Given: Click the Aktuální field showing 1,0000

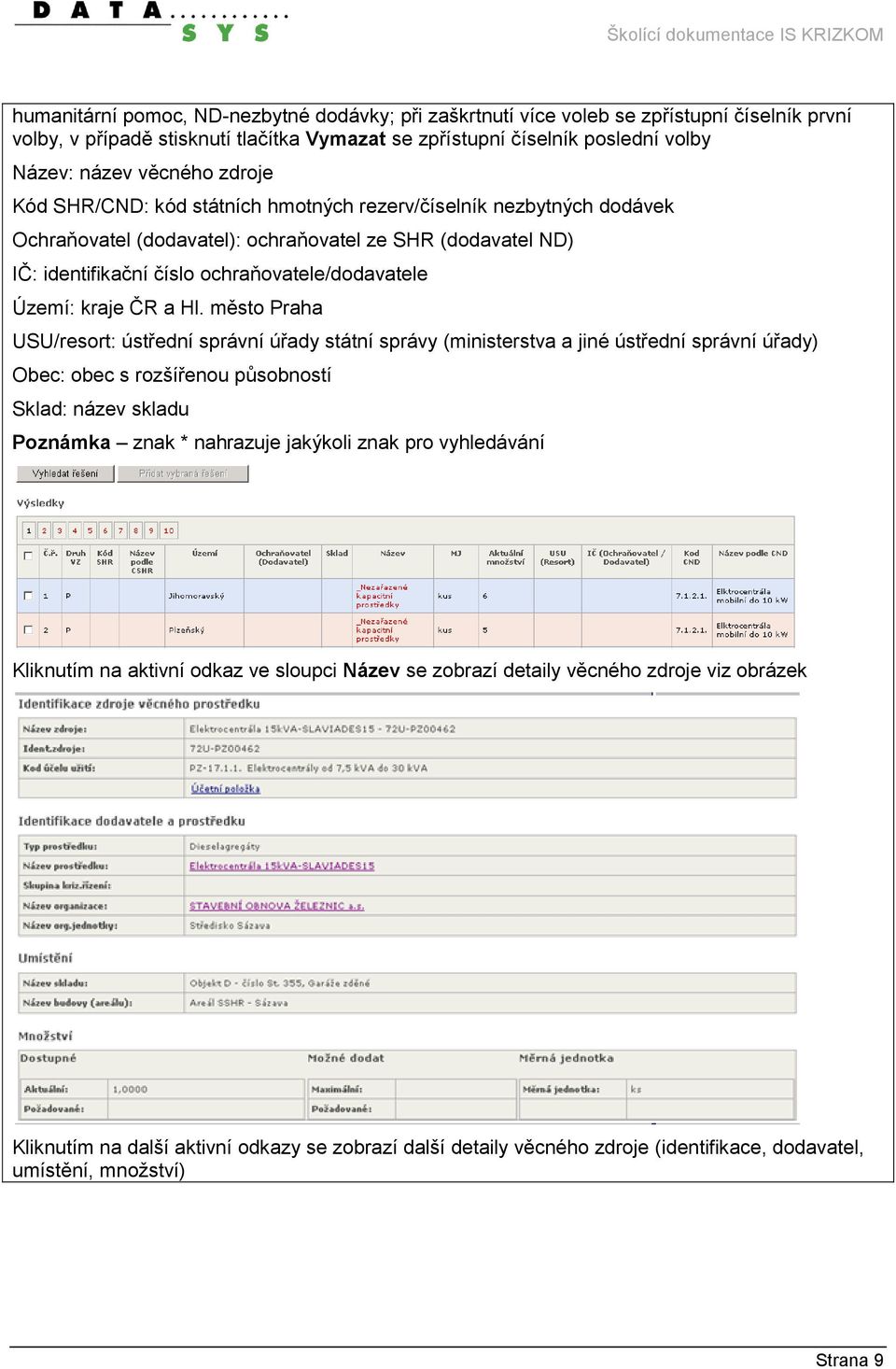Looking at the screenshot, I should (x=207, y=1090).
